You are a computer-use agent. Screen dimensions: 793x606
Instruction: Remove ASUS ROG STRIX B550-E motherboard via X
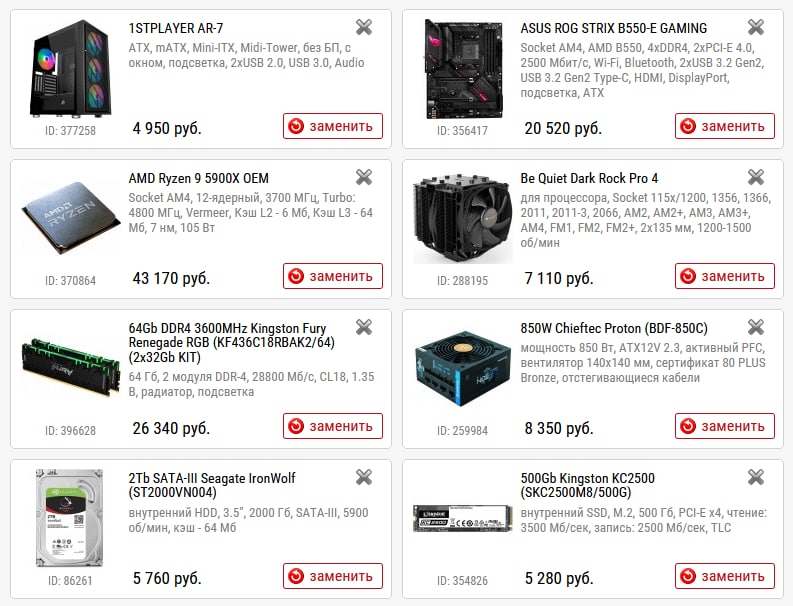click(756, 27)
